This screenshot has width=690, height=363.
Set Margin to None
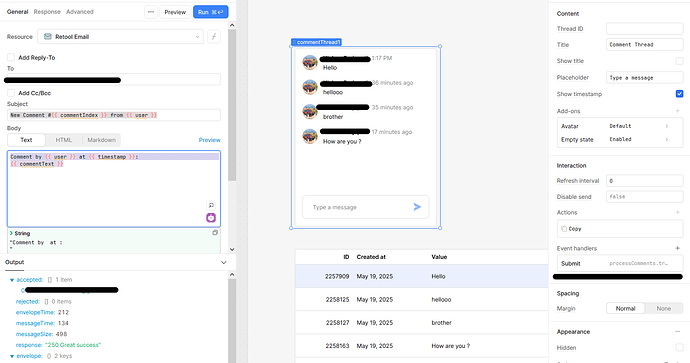664,308
